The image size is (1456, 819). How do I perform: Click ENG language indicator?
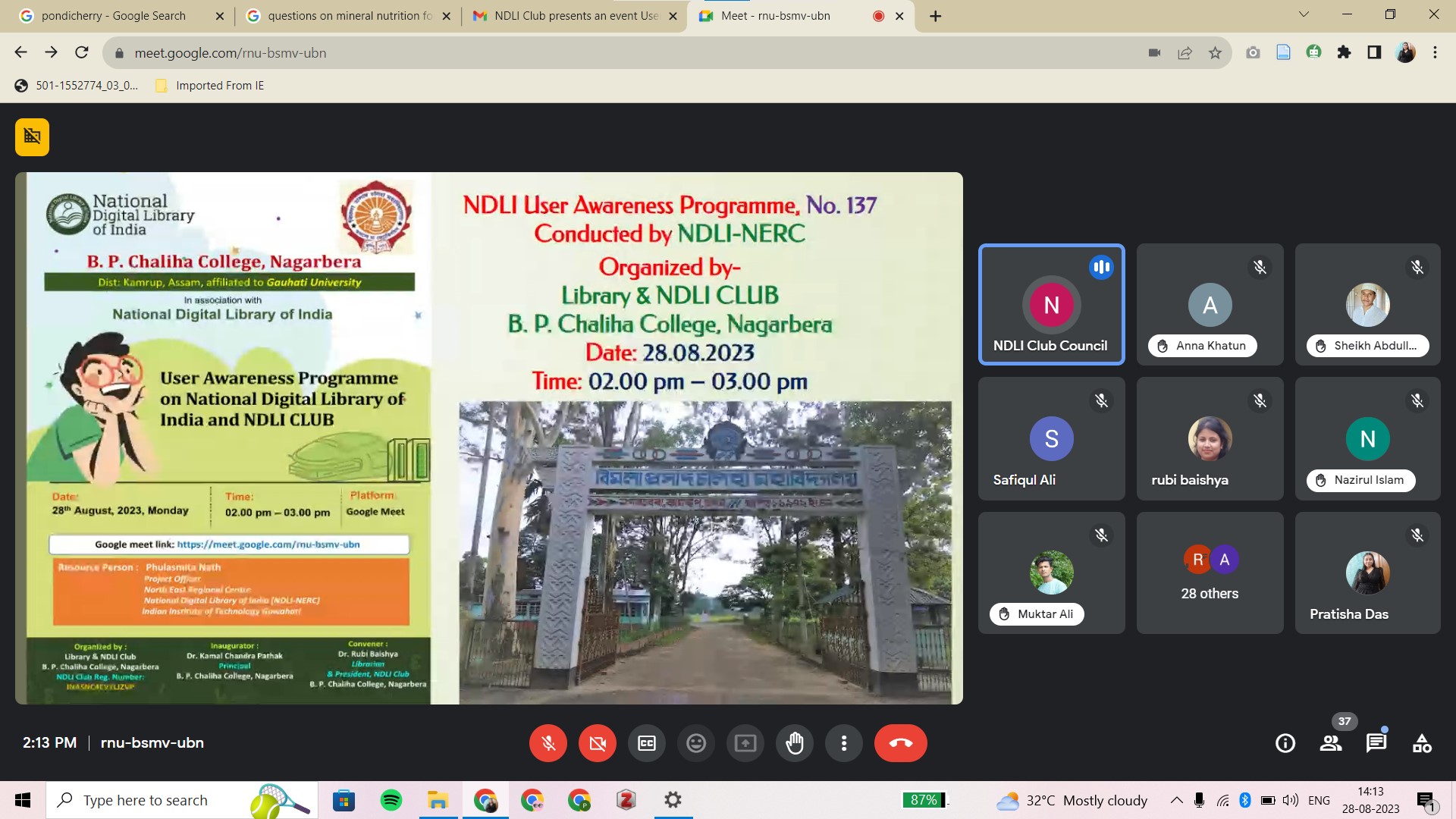(1319, 800)
